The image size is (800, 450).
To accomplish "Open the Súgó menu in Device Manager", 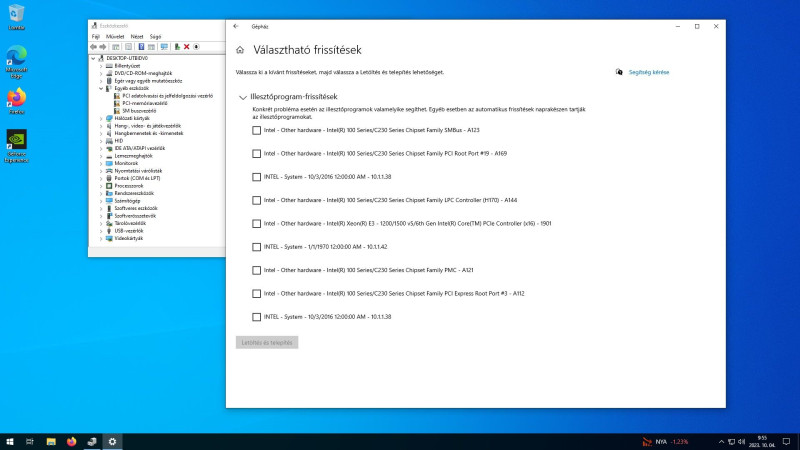I will pyautogui.click(x=155, y=37).
